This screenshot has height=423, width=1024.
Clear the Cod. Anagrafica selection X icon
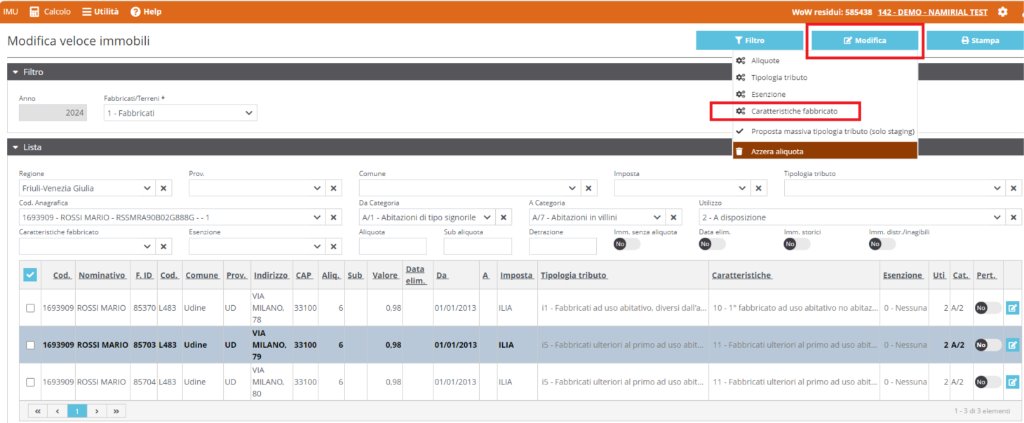coord(333,217)
